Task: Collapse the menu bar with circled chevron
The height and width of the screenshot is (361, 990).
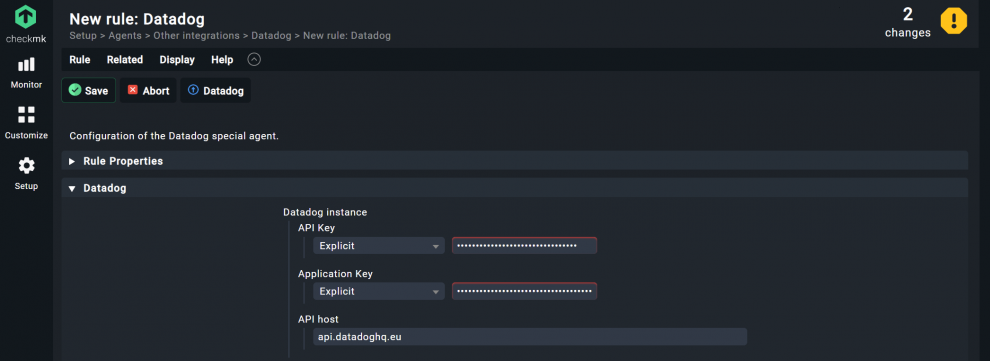Action: point(254,60)
